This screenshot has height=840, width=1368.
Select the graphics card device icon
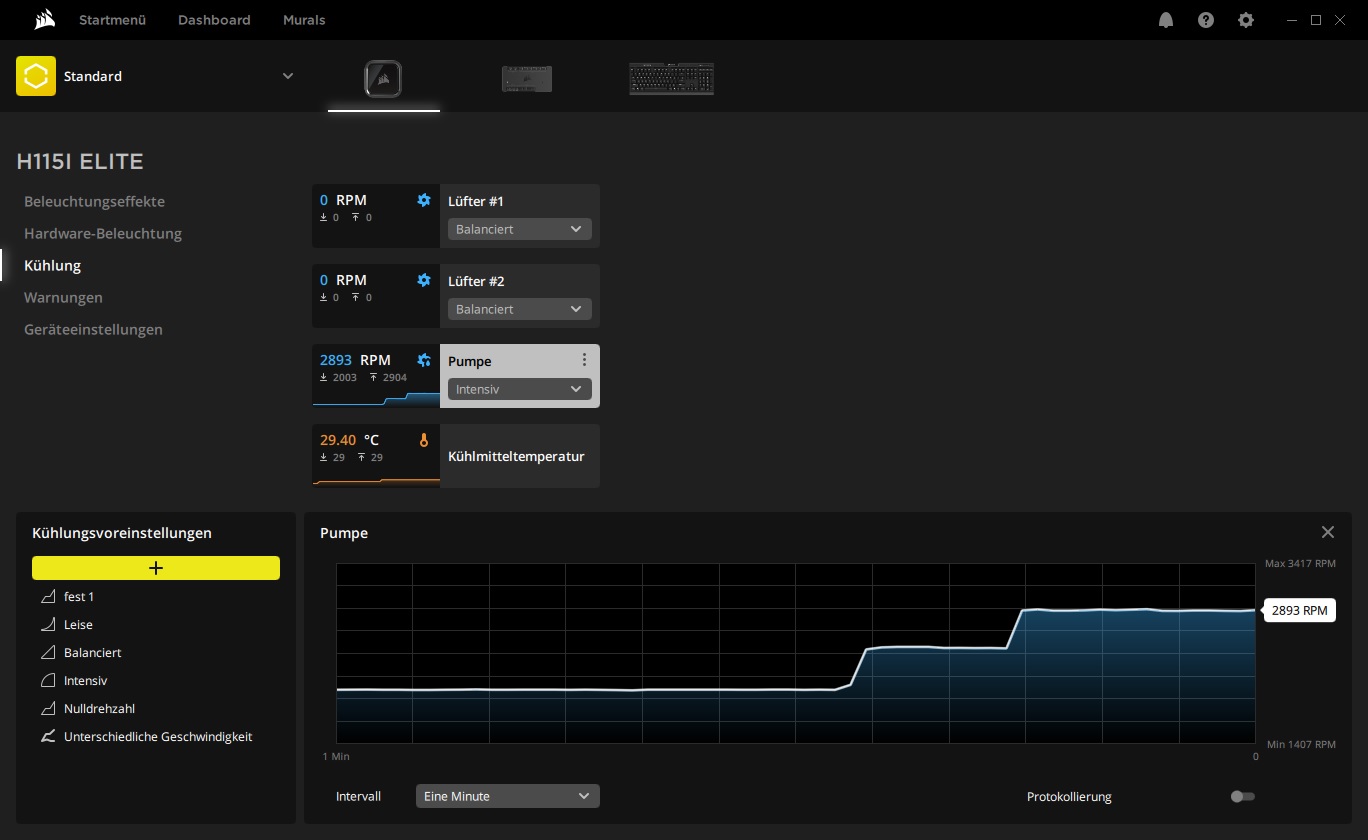(527, 79)
